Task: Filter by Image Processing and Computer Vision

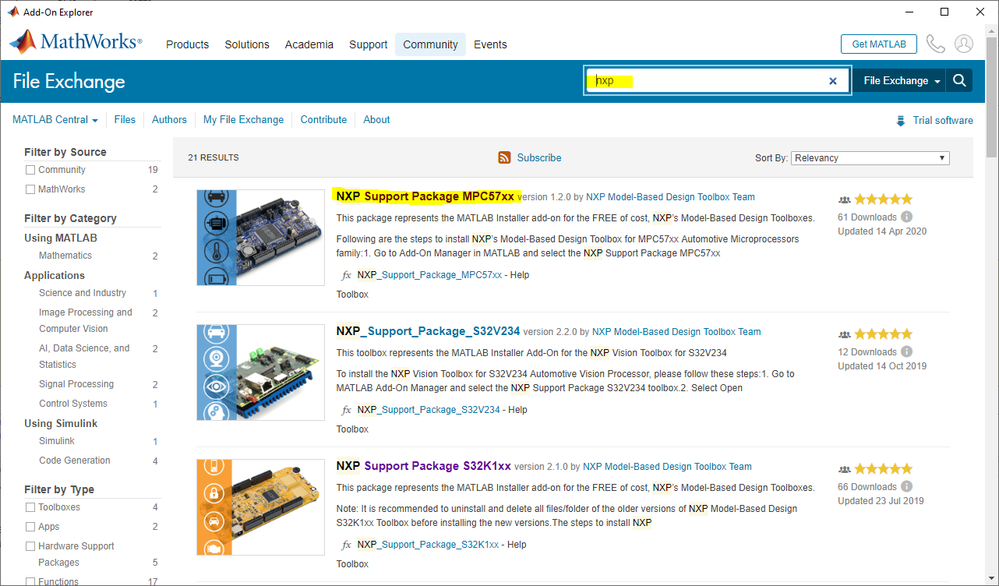Action: (x=85, y=320)
